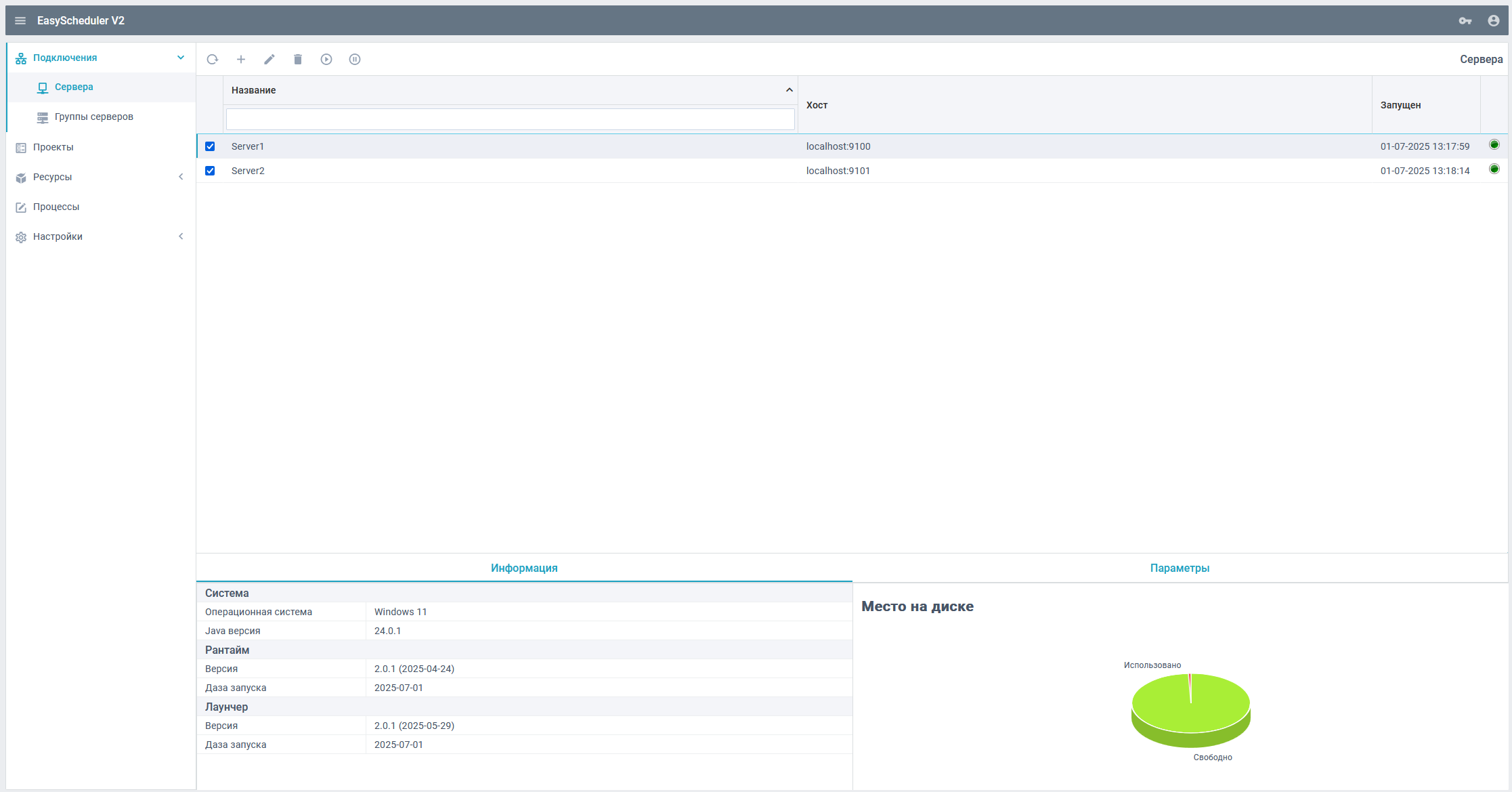Click the key icon in header
The image size is (1512, 792).
coord(1465,21)
